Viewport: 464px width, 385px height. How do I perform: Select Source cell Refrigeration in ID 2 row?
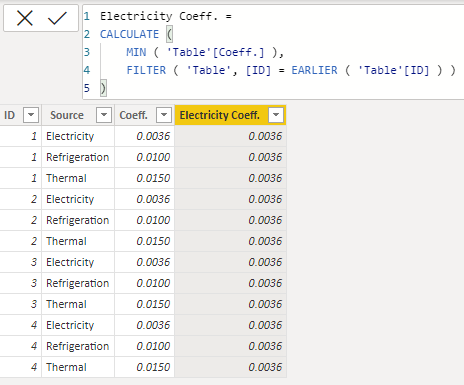coord(78,220)
